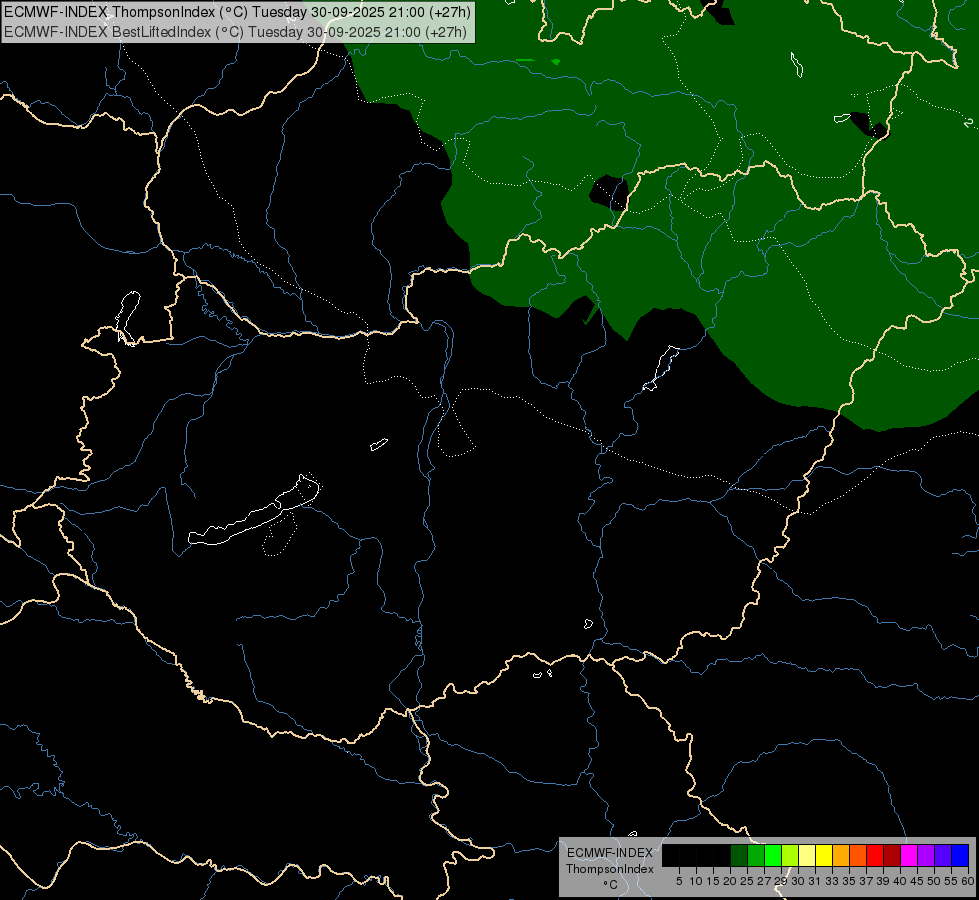The width and height of the screenshot is (979, 900).
Task: Click the purple 45-50 legend swatch
Action: pyautogui.click(x=926, y=856)
